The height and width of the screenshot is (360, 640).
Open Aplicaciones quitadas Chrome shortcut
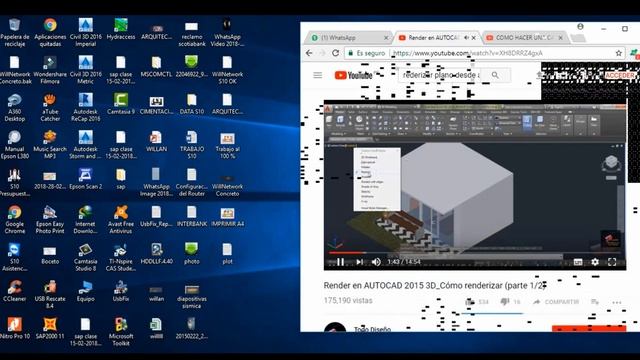50,32
